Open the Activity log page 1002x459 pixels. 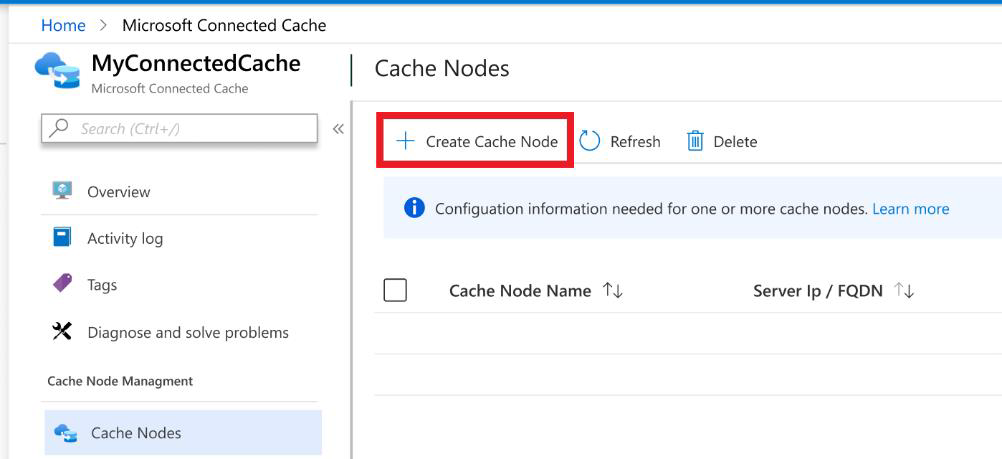tap(124, 239)
